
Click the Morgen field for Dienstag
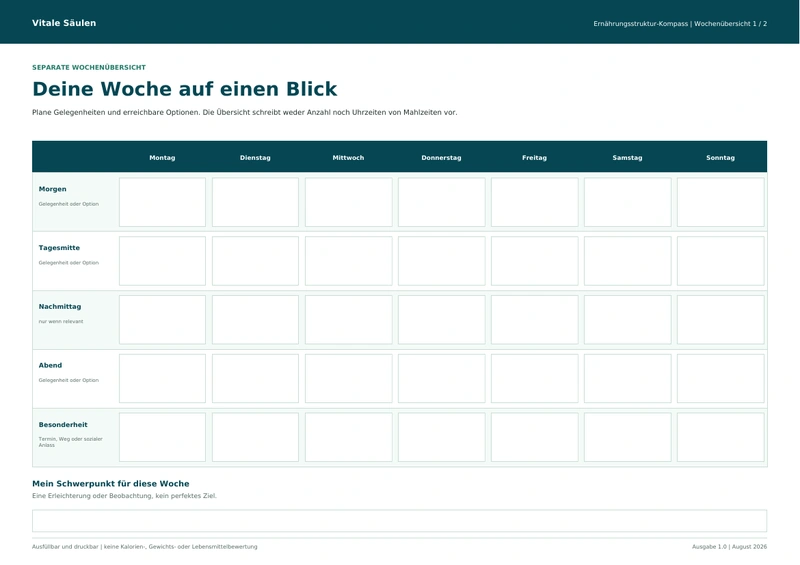255,202
